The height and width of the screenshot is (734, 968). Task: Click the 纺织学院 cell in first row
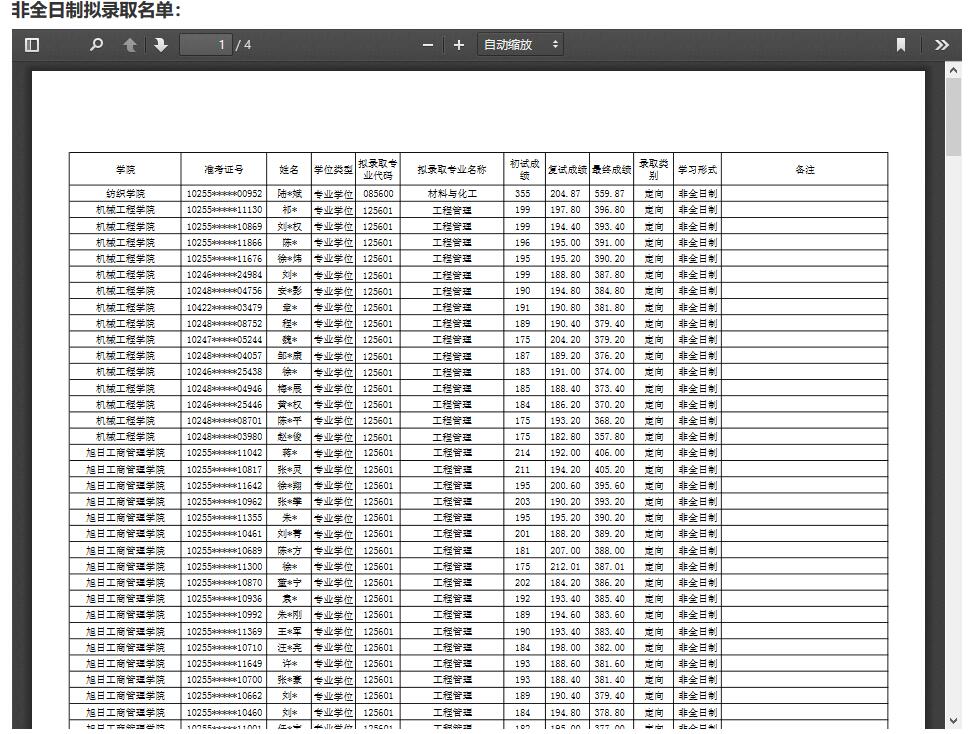[124, 194]
